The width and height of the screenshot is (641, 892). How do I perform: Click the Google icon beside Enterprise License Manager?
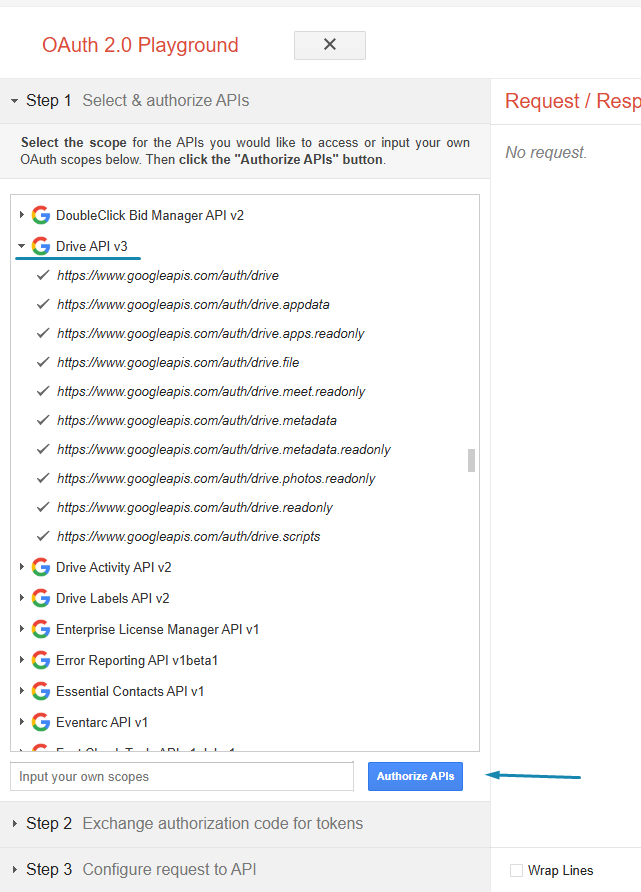[41, 629]
